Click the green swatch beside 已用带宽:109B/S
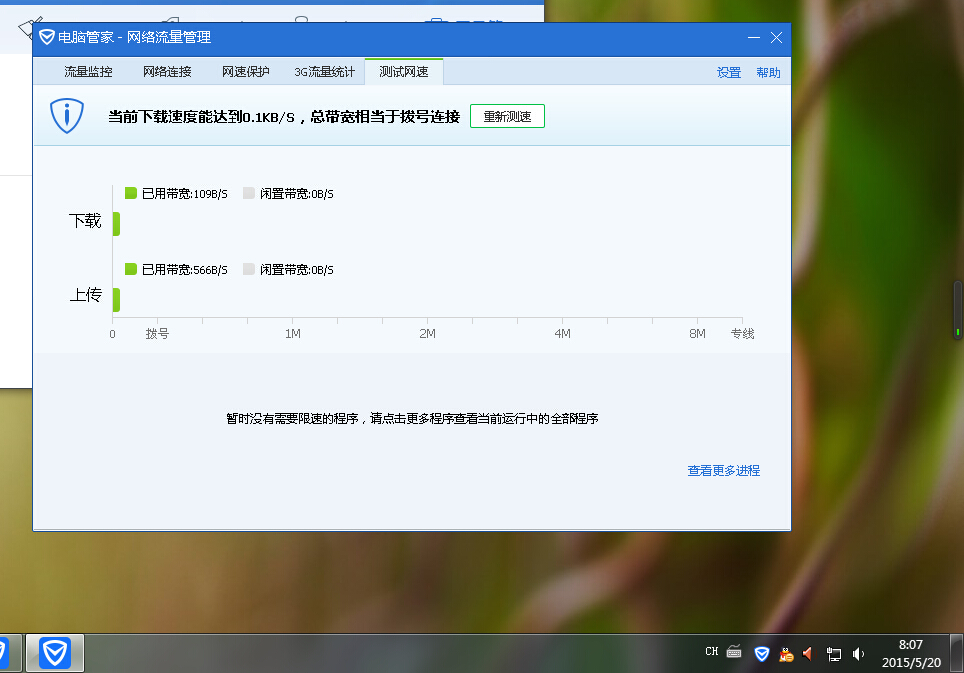Viewport: 964px width, 673px height. pyautogui.click(x=130, y=193)
